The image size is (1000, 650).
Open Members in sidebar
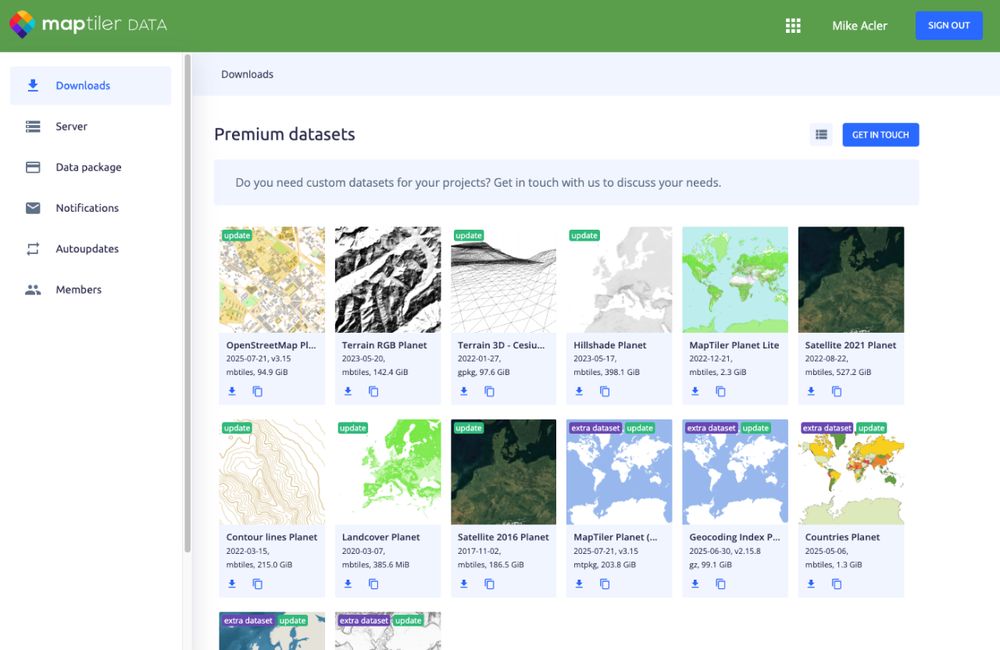[x=91, y=290]
